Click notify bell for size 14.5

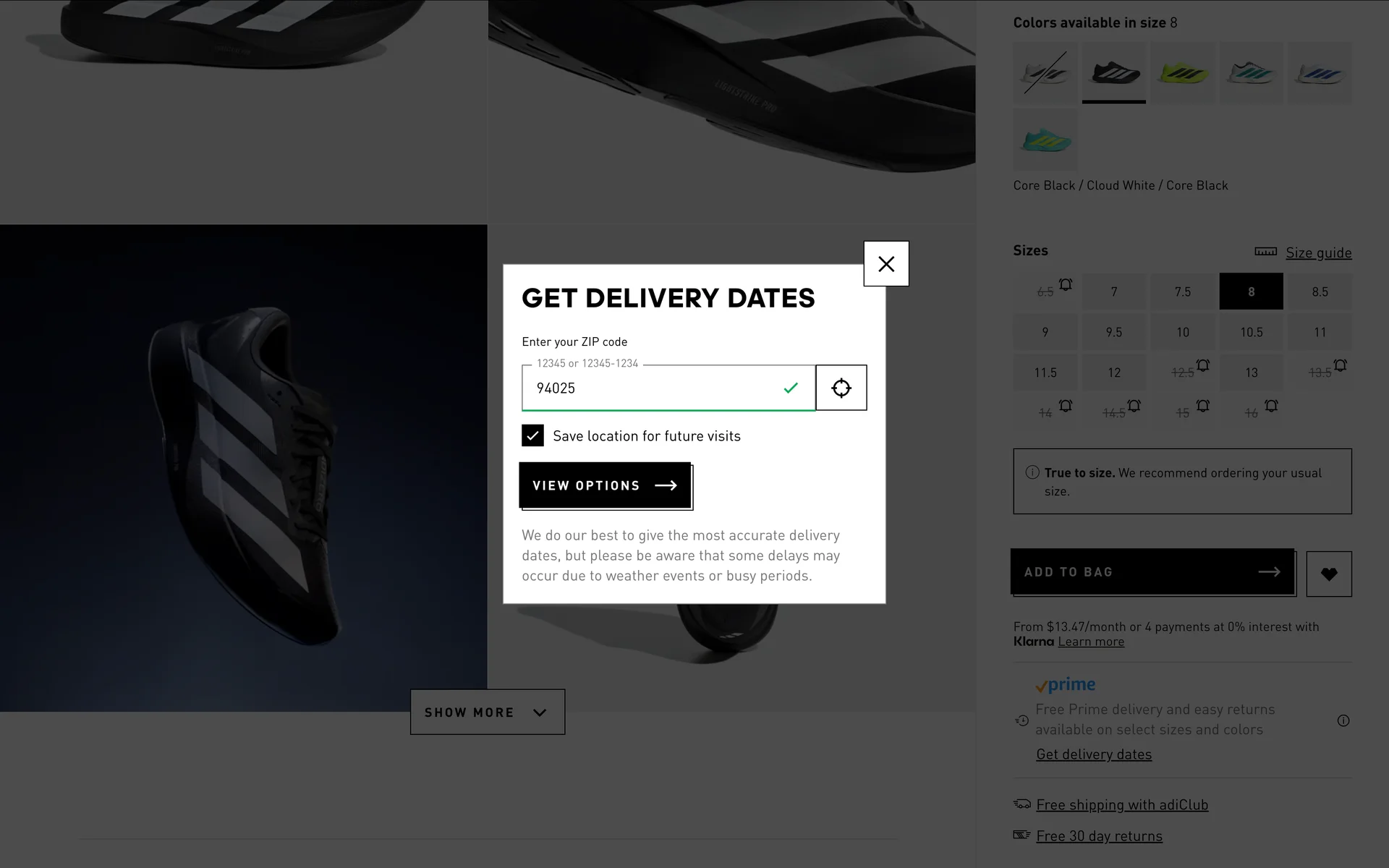tap(1134, 406)
